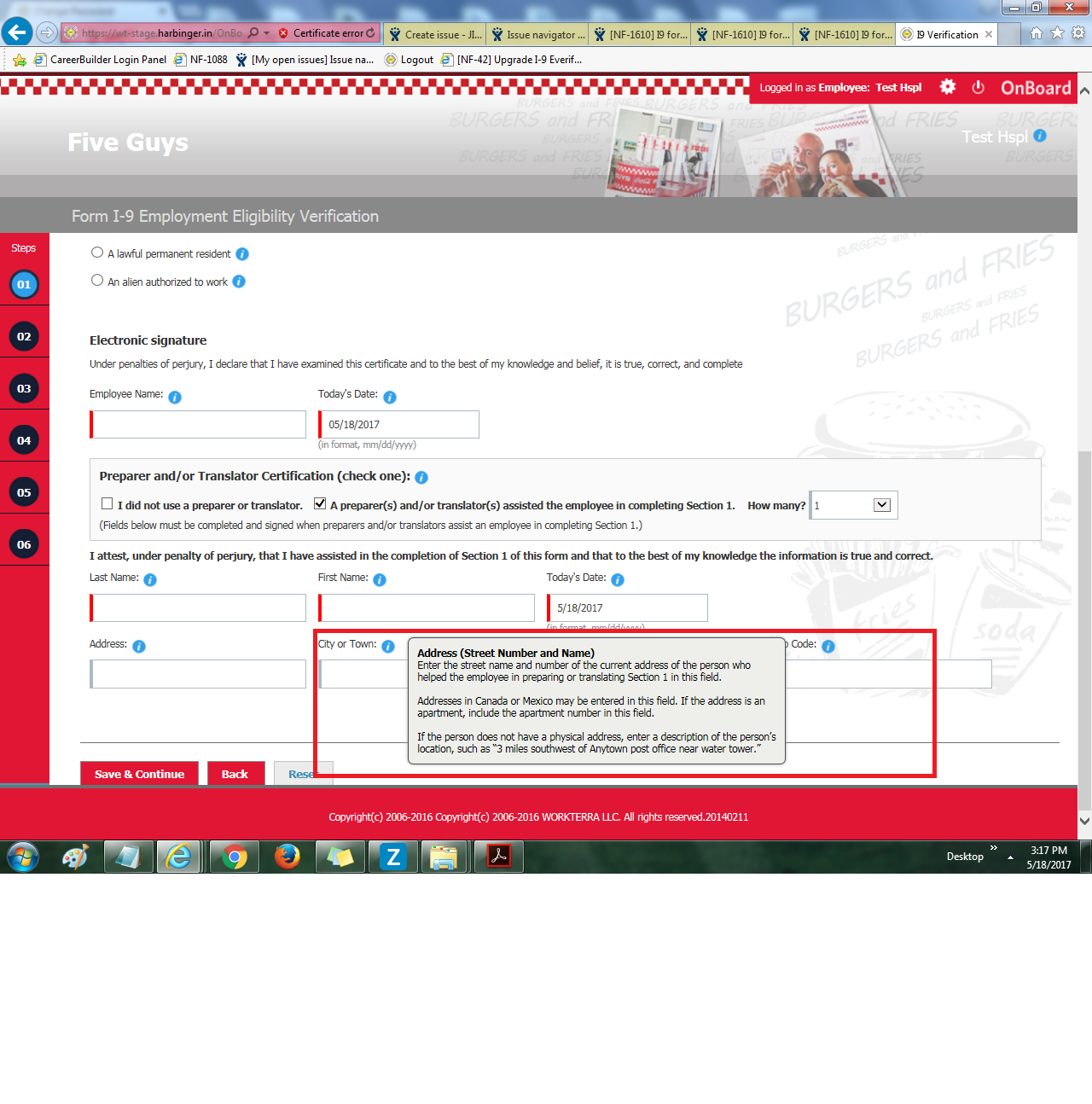
Task: Open the browser home icon
Action: [x=1037, y=33]
